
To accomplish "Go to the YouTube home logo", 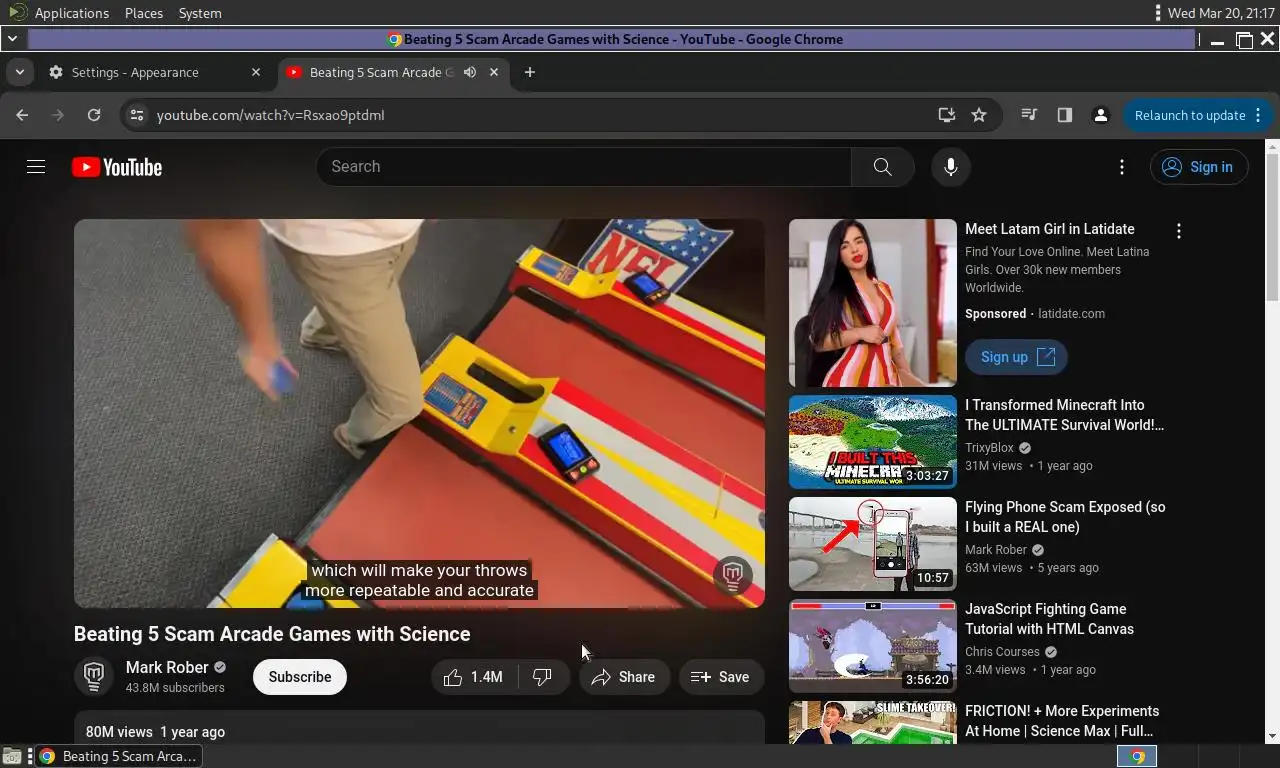I will [117, 167].
